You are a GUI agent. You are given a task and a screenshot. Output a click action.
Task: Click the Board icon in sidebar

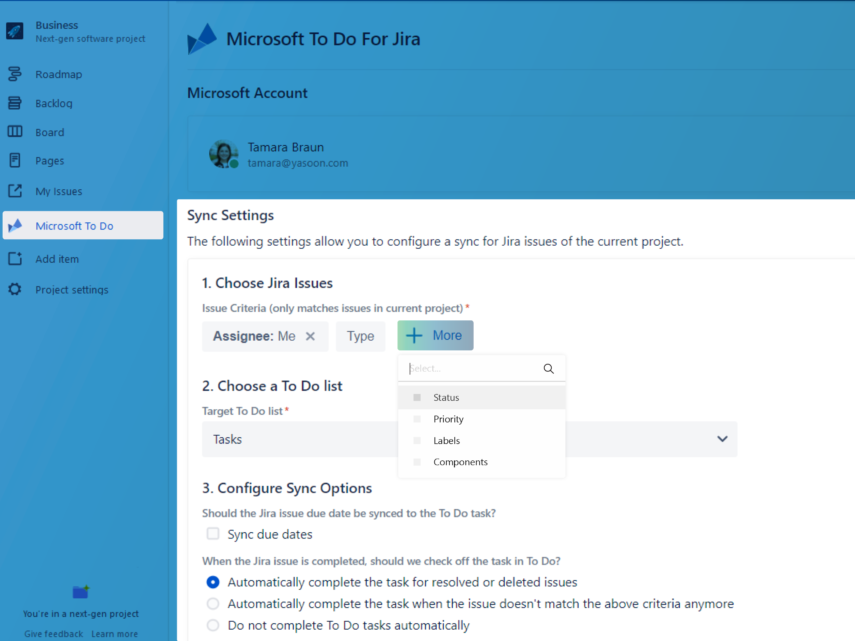click(x=15, y=131)
